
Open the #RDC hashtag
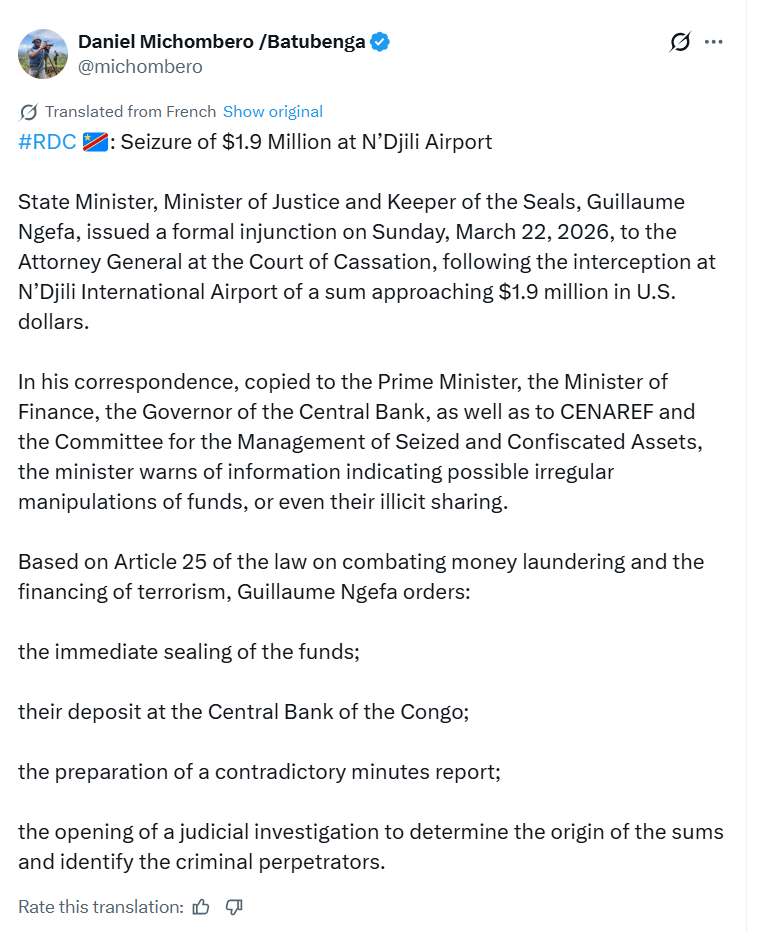coord(47,142)
